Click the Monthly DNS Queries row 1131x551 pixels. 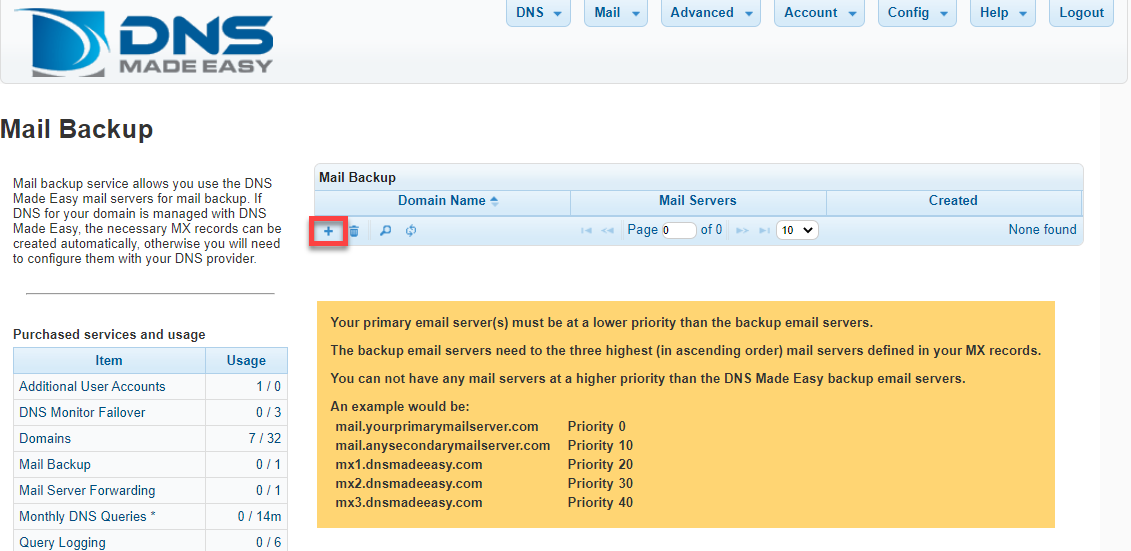(150, 516)
